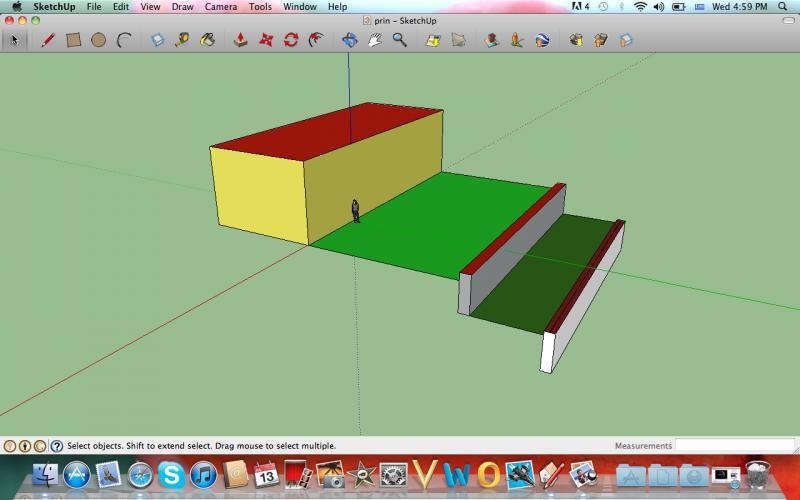The image size is (800, 500).
Task: Open the Trash in the Dock
Action: [758, 474]
